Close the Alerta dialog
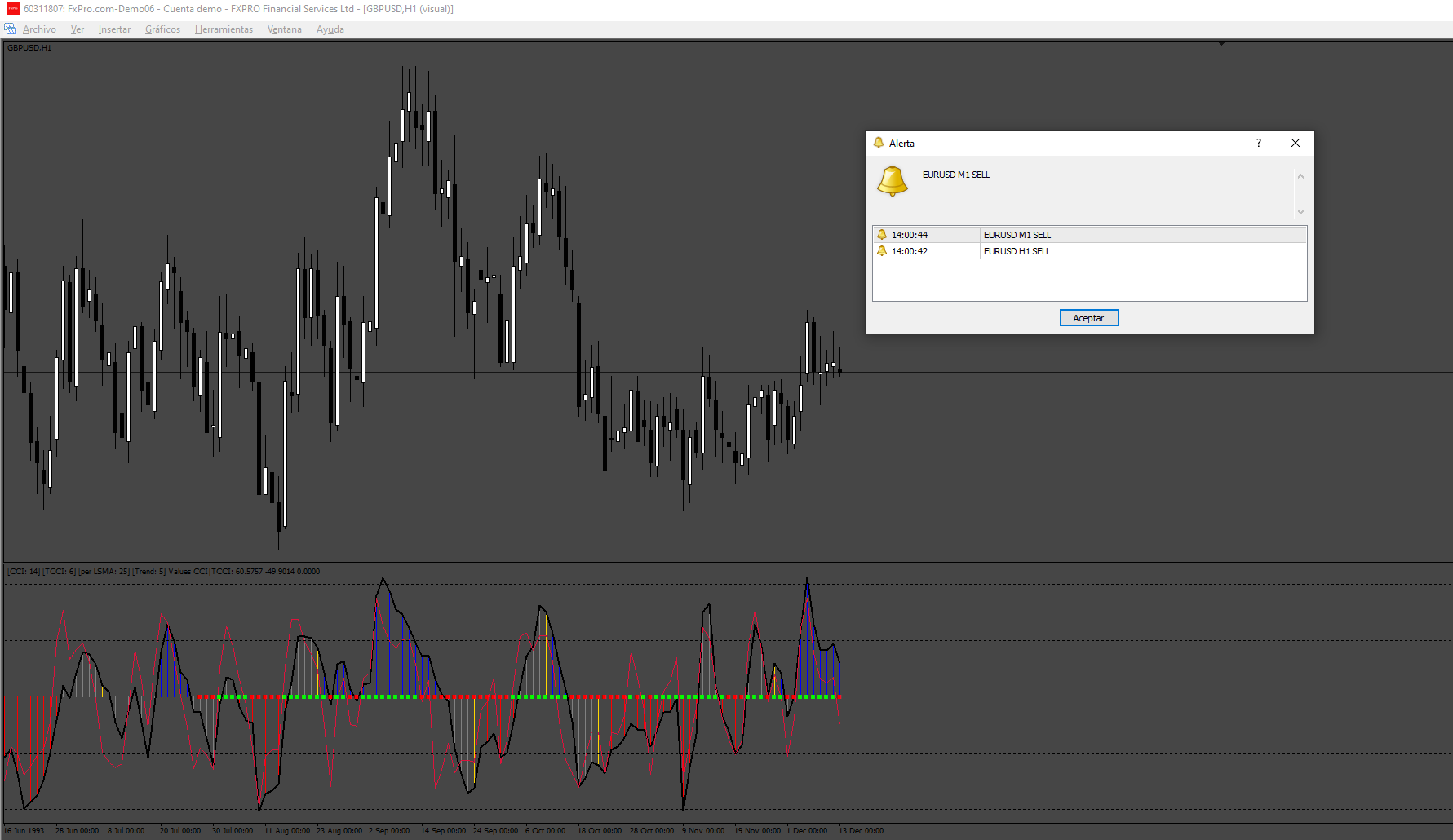This screenshot has height=840, width=1453. [1296, 143]
